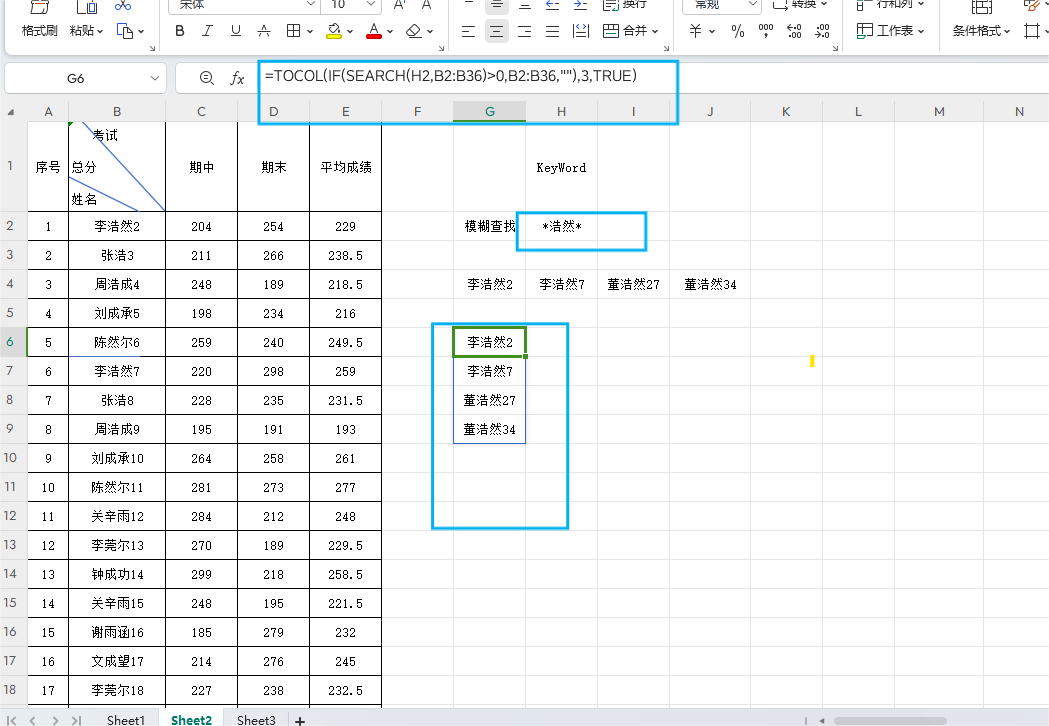This screenshot has height=726, width=1049.
Task: Expand the fill color arrow
Action: click(350, 31)
